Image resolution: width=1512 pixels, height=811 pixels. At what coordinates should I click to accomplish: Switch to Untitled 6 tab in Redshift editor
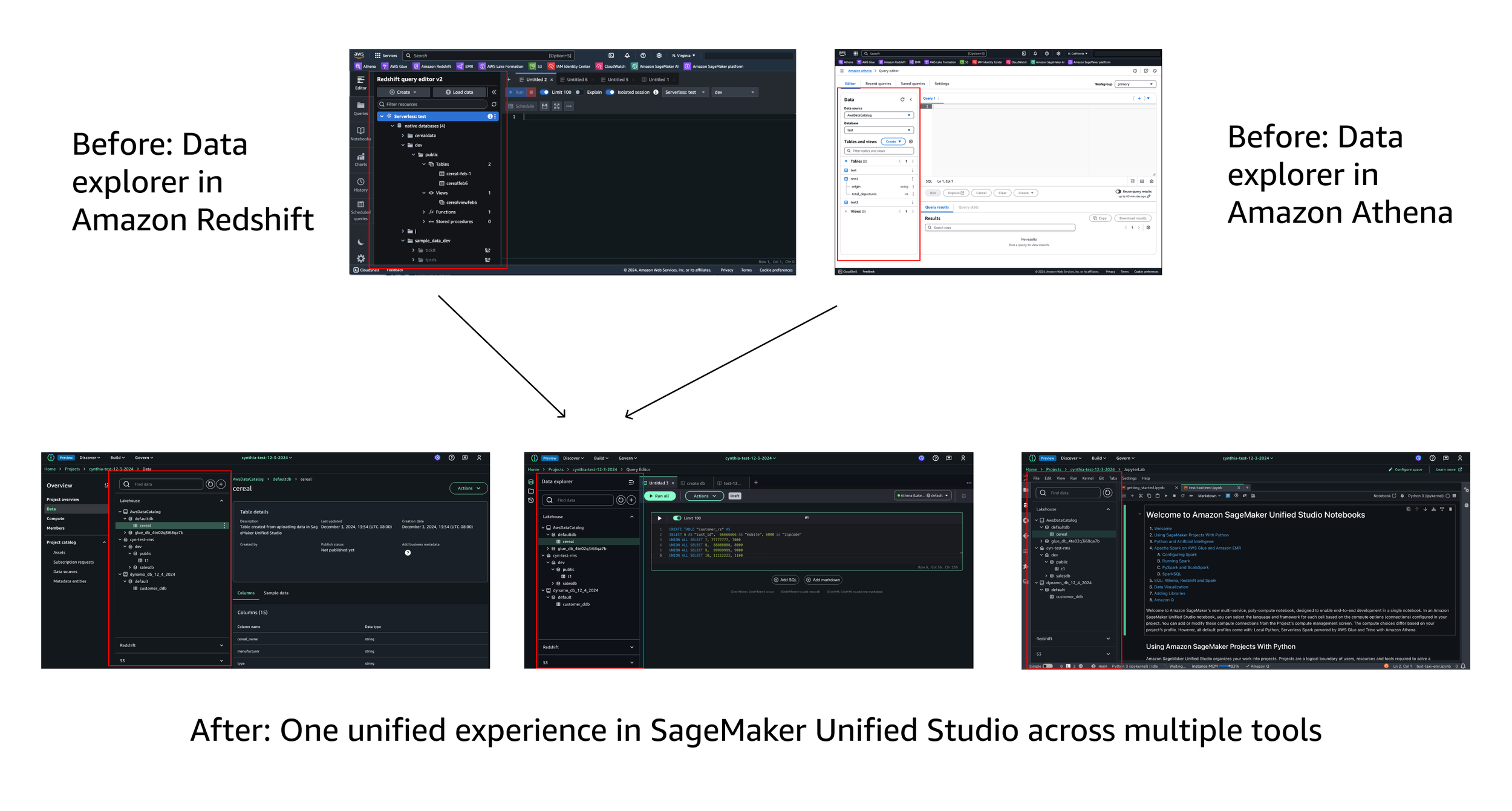576,80
